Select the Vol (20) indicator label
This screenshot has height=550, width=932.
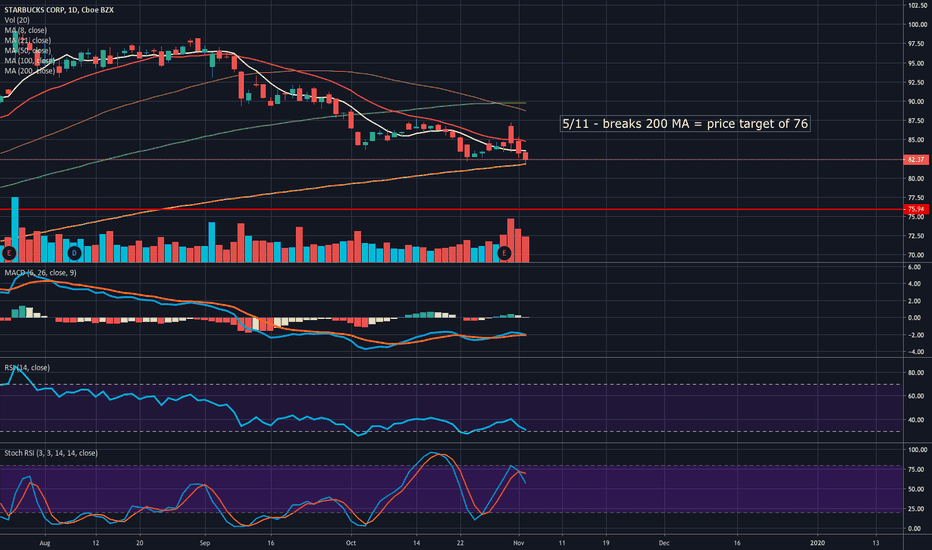pyautogui.click(x=17, y=20)
